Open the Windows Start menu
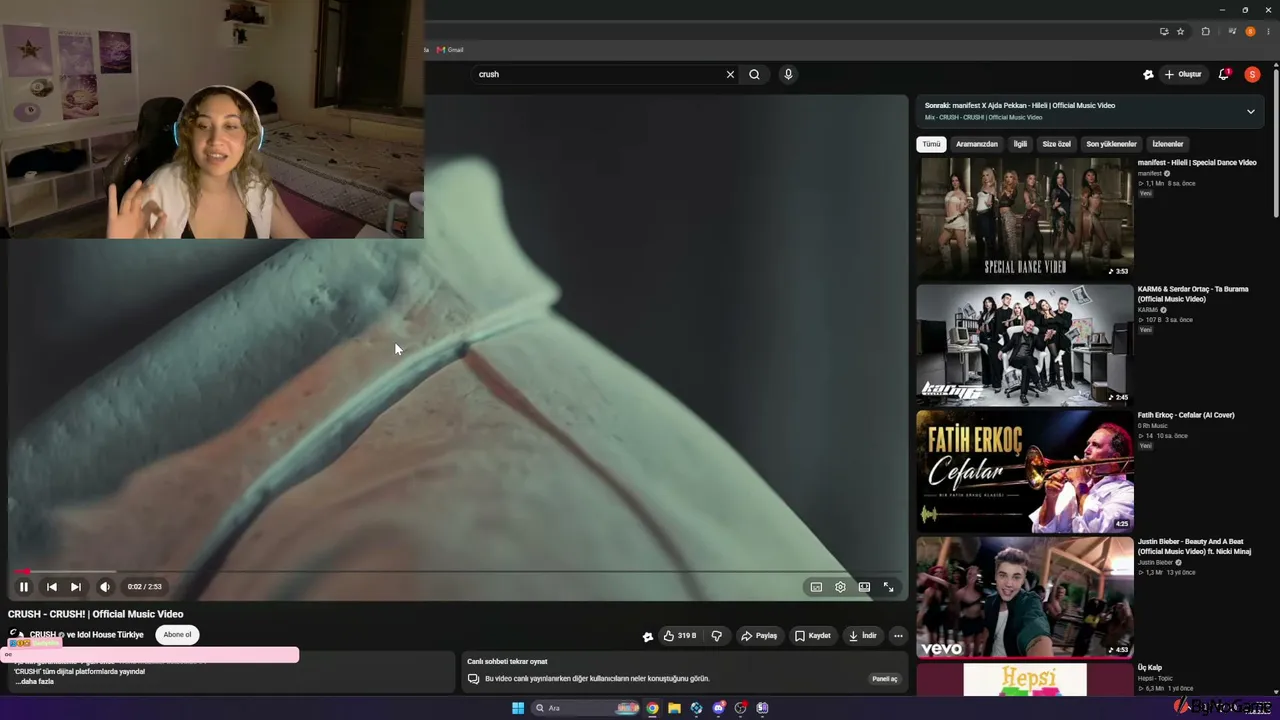 coord(518,708)
